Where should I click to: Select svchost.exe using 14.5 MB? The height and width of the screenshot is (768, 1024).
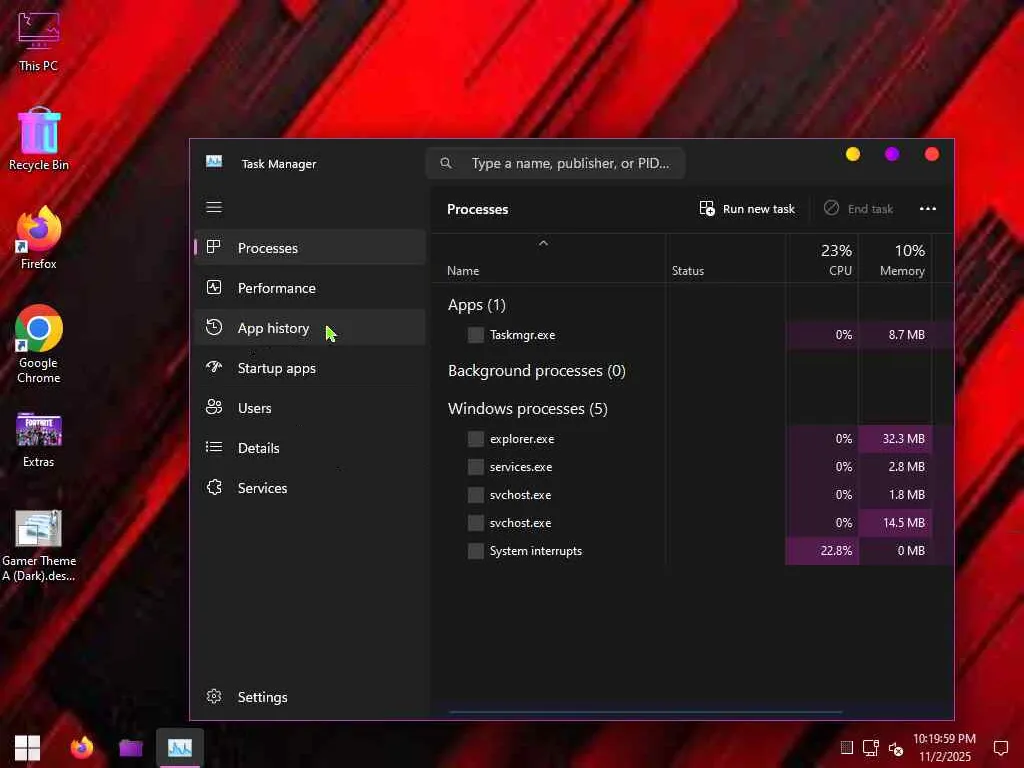(x=692, y=523)
